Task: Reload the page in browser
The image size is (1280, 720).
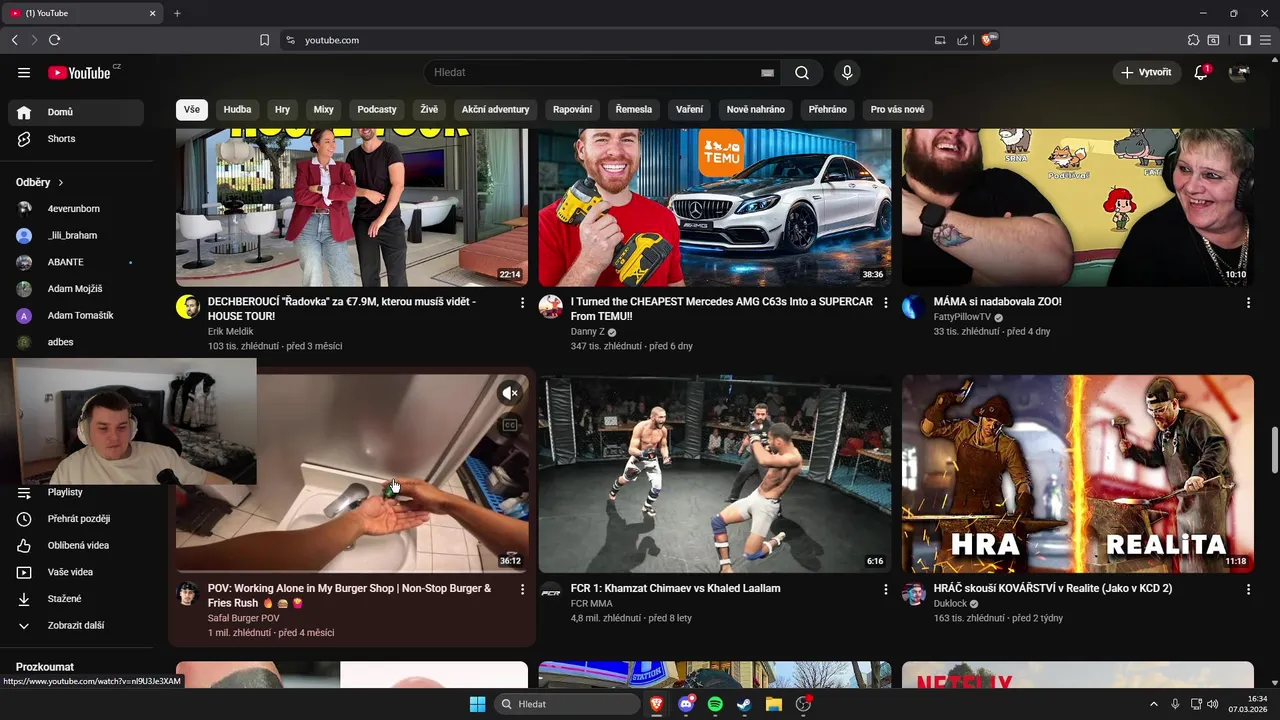Action: (x=54, y=40)
